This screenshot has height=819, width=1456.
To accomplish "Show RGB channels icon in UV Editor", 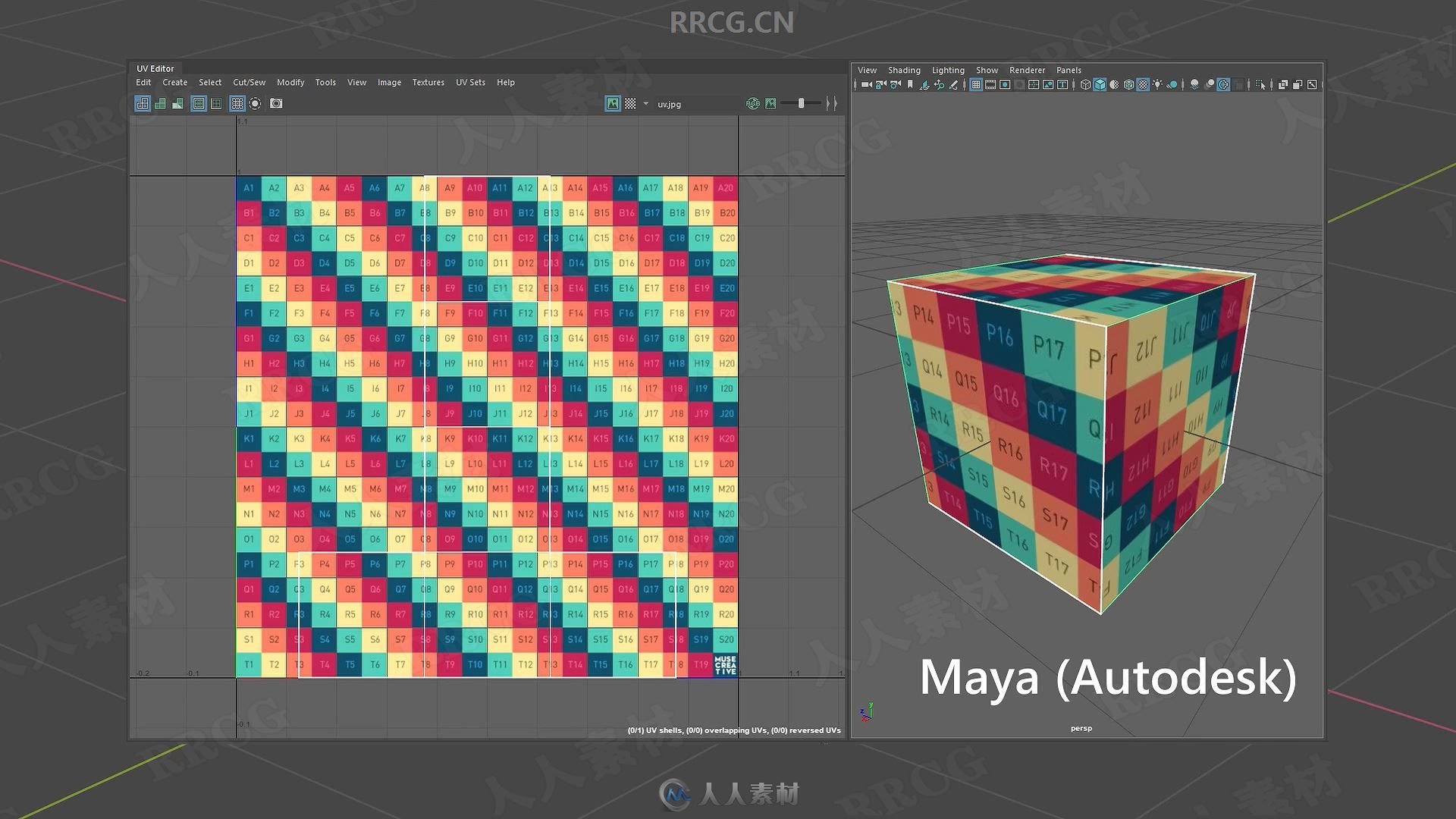I will [x=753, y=104].
